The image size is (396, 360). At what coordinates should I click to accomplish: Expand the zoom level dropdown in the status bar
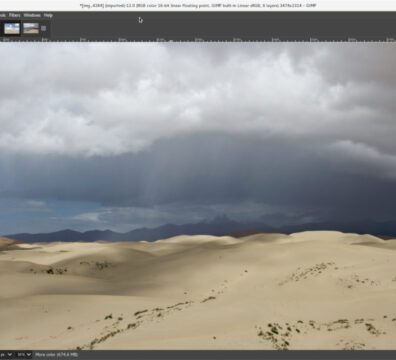(x=24, y=355)
